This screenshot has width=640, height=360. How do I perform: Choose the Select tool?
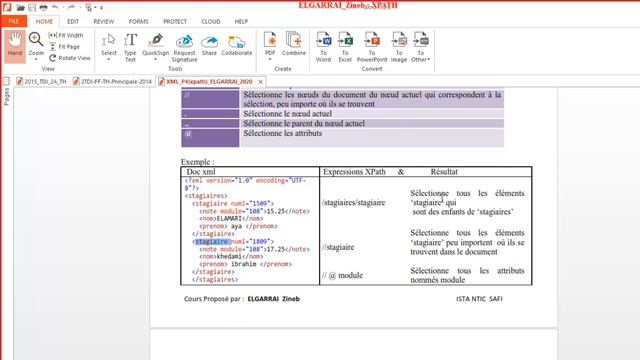109,44
